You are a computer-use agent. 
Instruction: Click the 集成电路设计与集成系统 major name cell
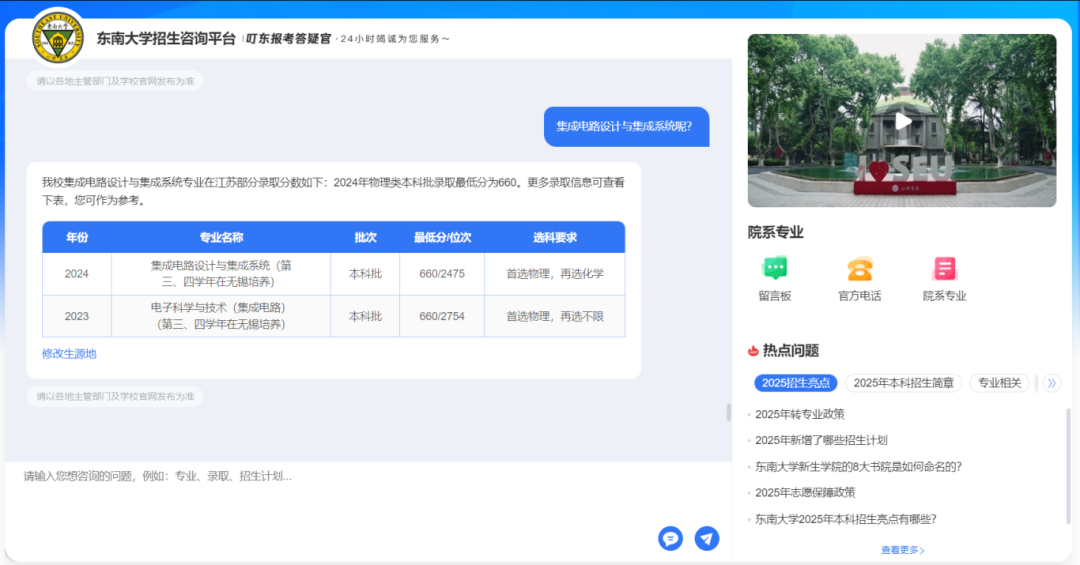point(221,274)
